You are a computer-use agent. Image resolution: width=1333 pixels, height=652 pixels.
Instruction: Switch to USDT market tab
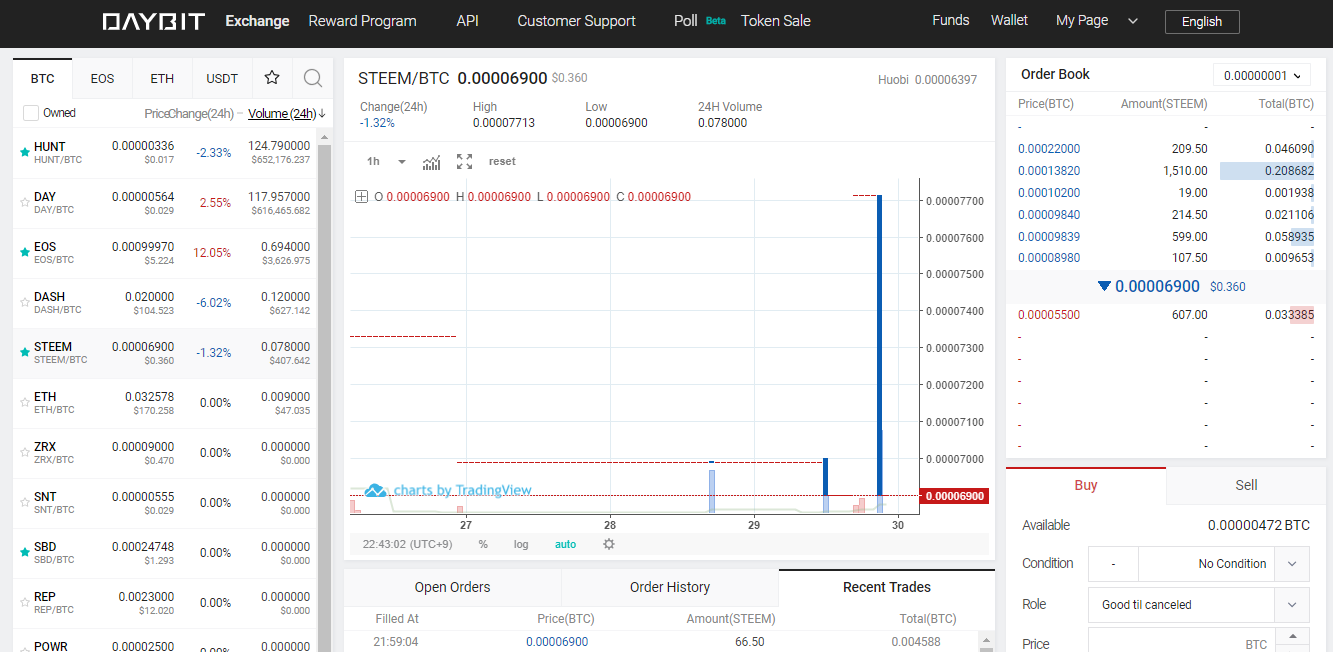pos(222,78)
